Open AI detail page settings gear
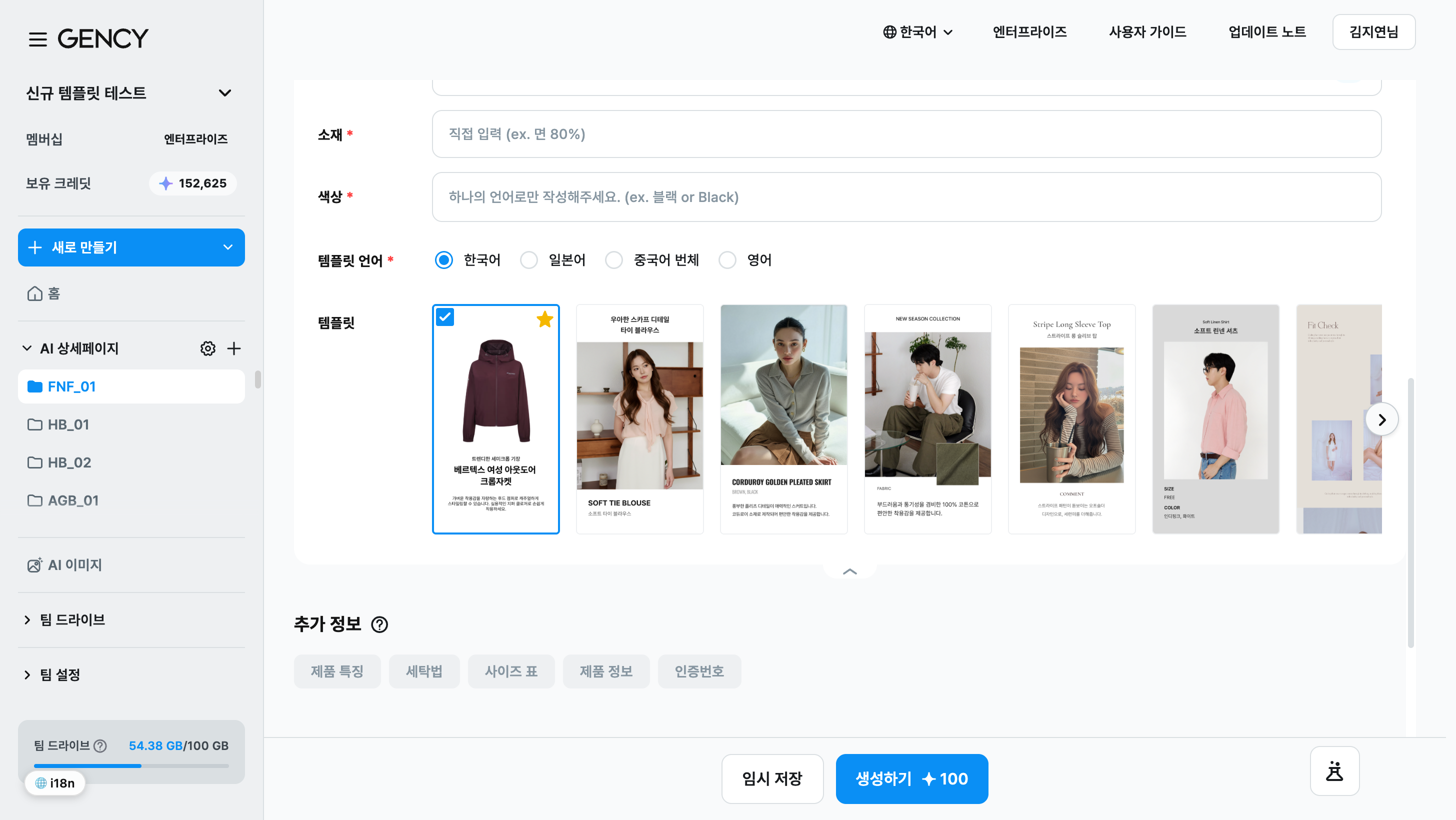This screenshot has height=820, width=1456. pos(207,348)
